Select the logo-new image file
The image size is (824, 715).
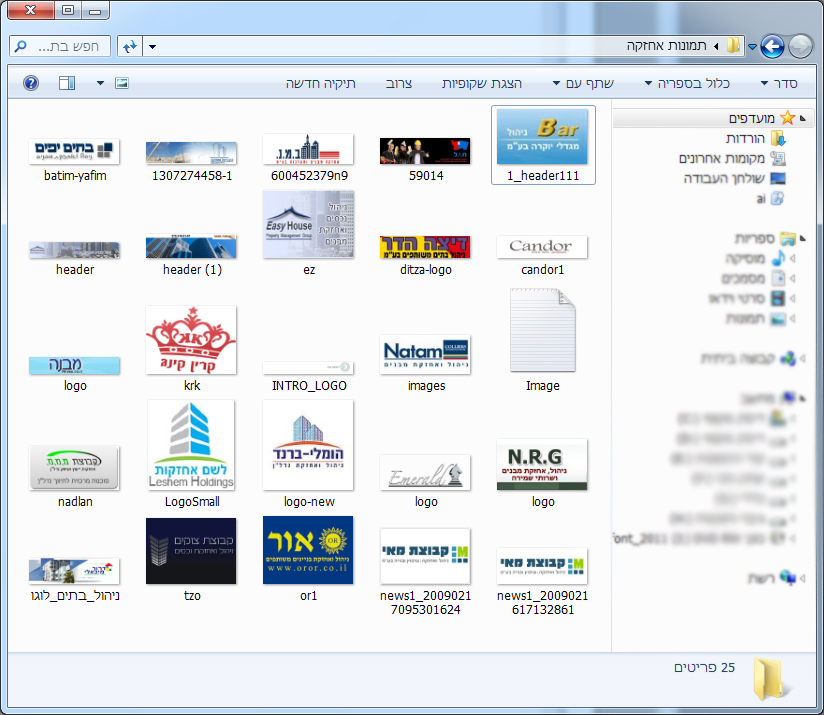(x=308, y=454)
